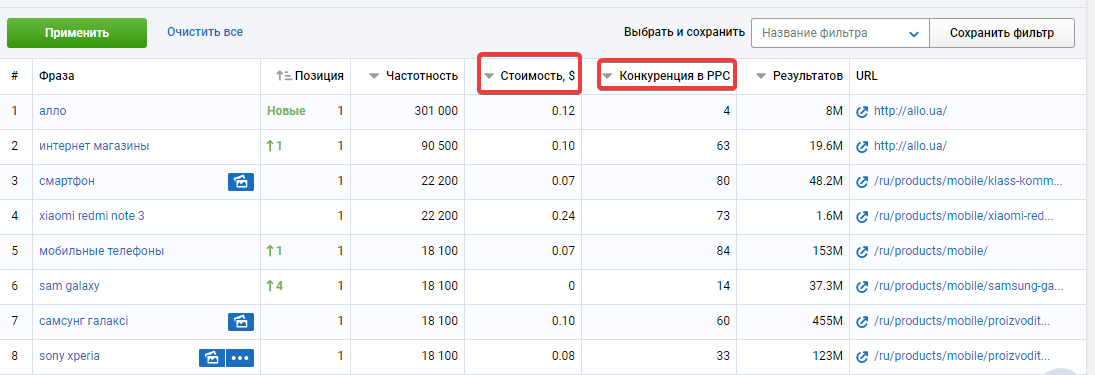Screen dimensions: 1095x375
Task: Click the Очистить все link
Action: tap(205, 32)
